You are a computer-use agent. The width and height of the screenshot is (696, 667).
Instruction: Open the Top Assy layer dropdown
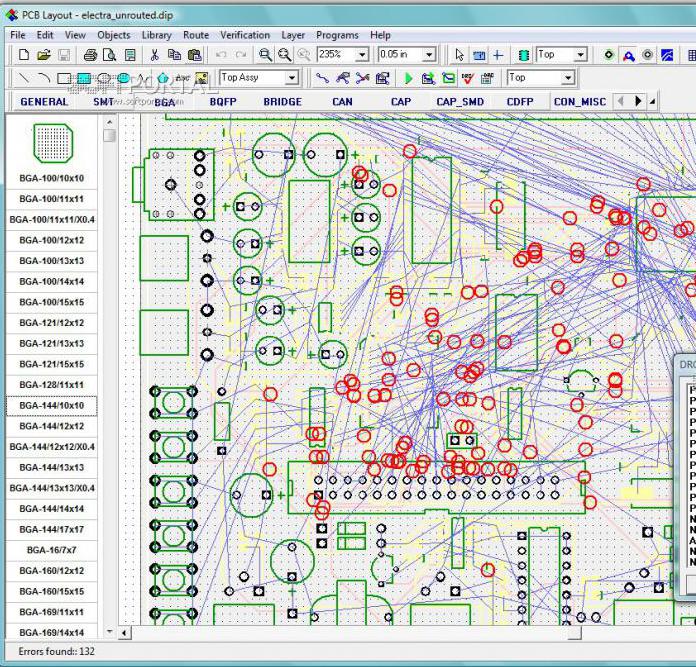pos(291,78)
